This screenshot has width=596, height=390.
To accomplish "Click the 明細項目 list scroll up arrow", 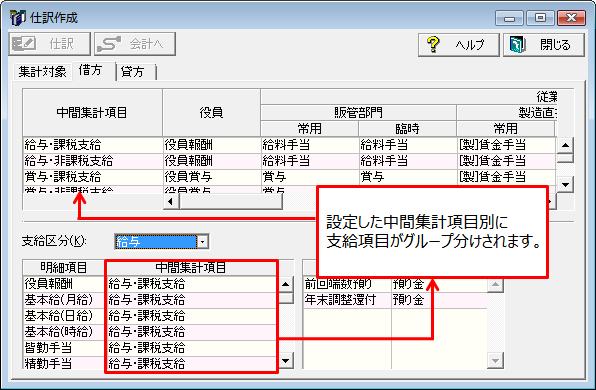I will coord(286,284).
